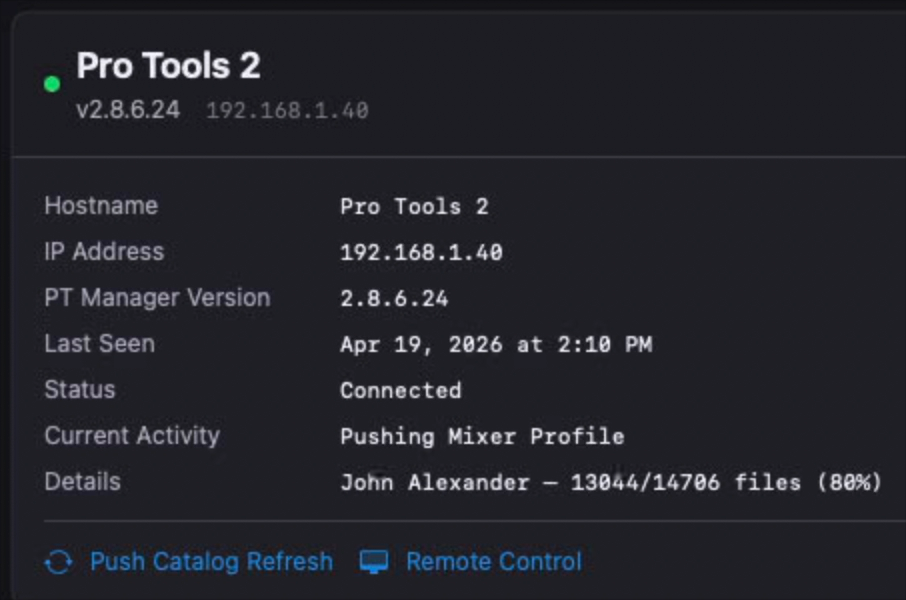Select the John Alexander file progress details

point(611,483)
